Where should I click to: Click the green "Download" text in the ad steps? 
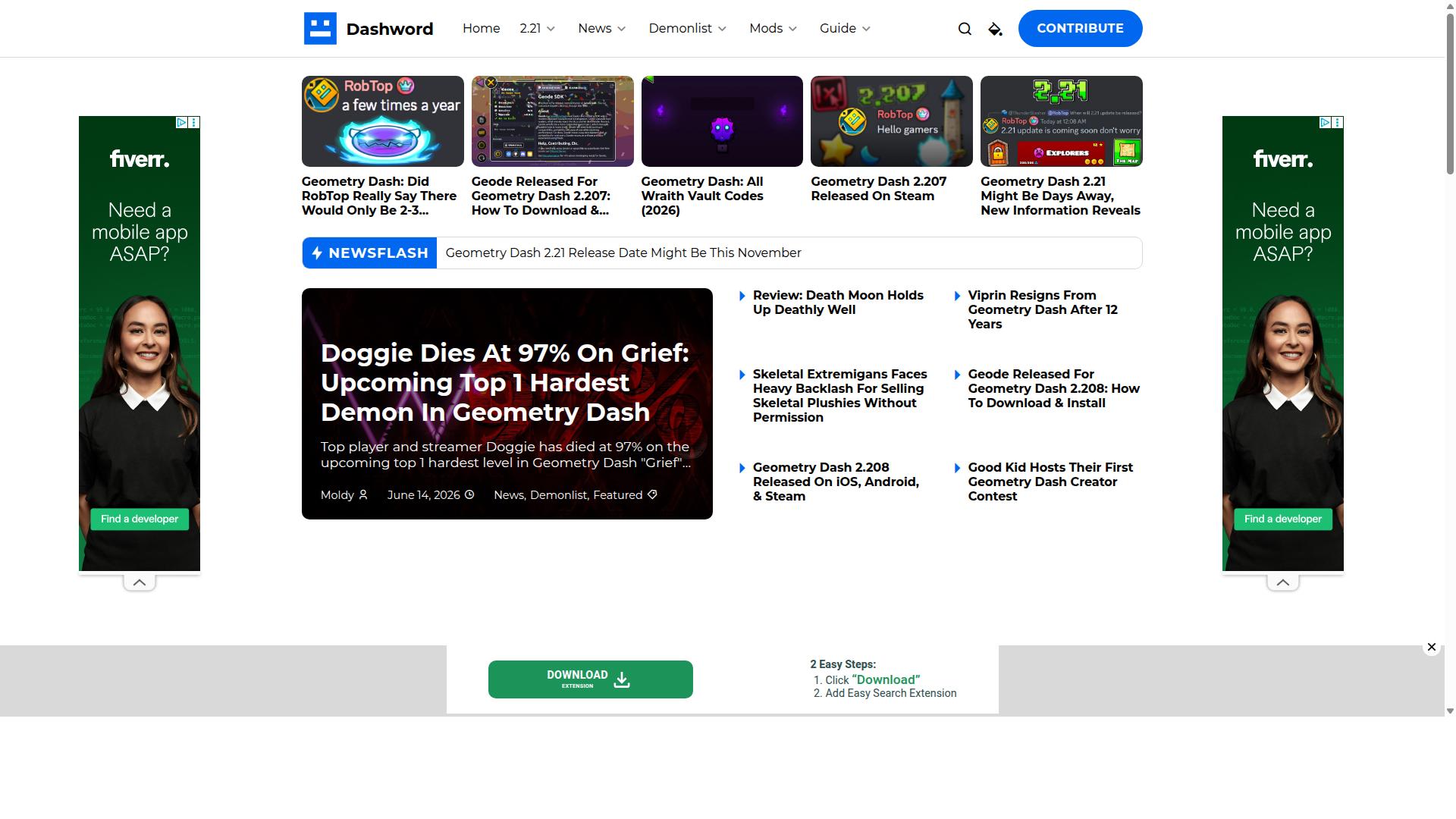[886, 680]
